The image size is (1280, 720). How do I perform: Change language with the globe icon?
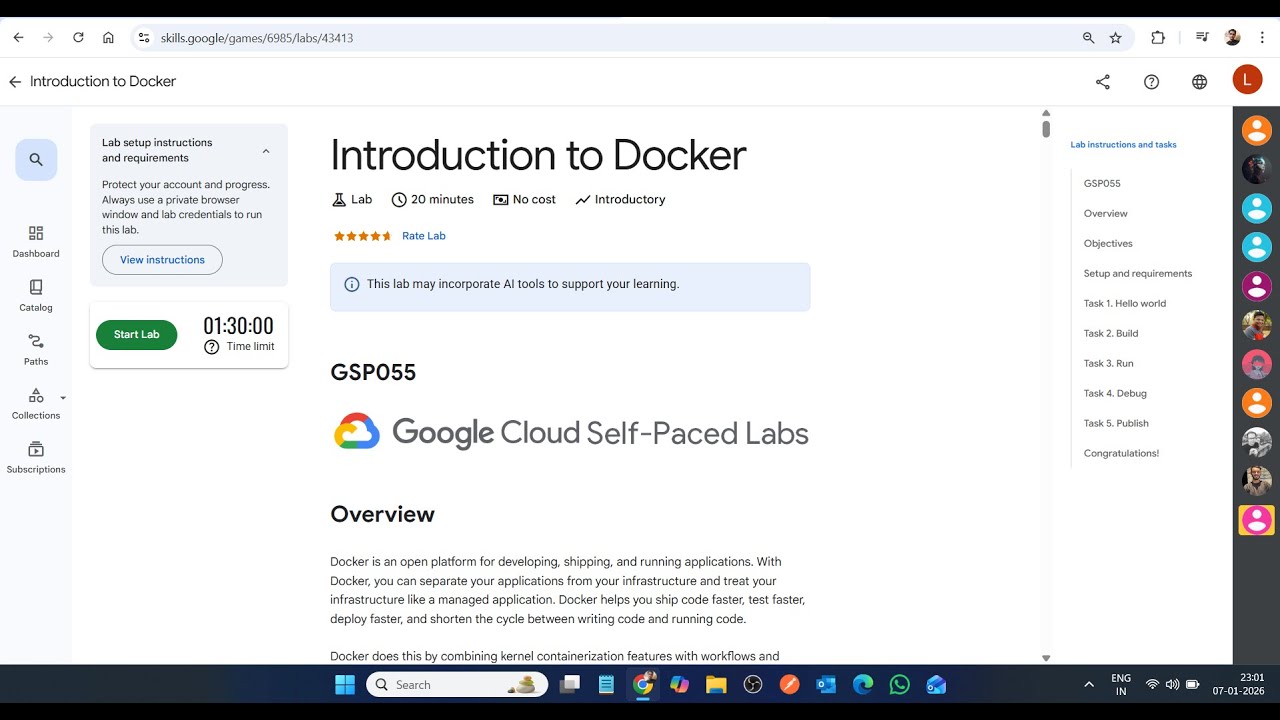[1199, 82]
